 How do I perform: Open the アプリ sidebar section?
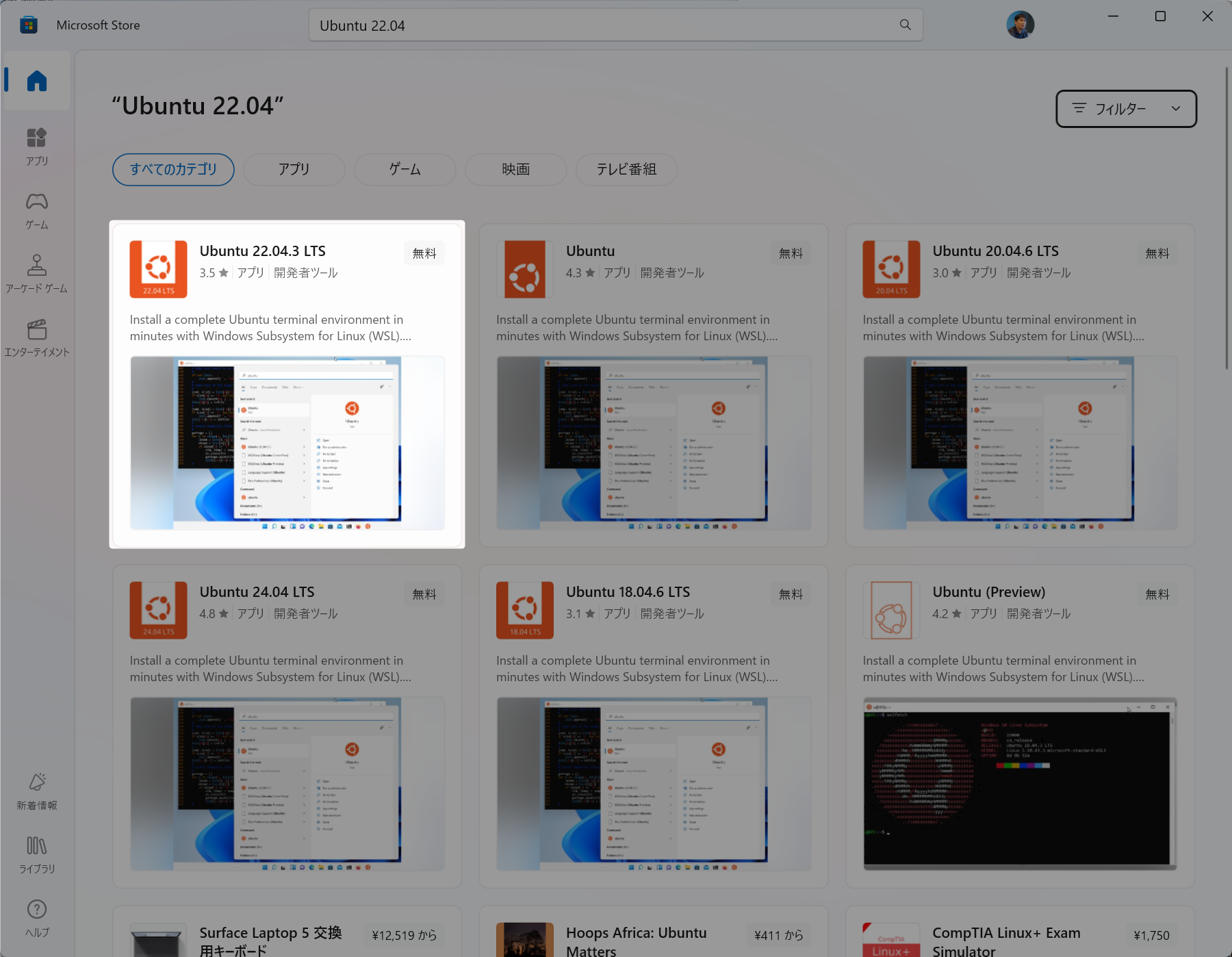37,146
